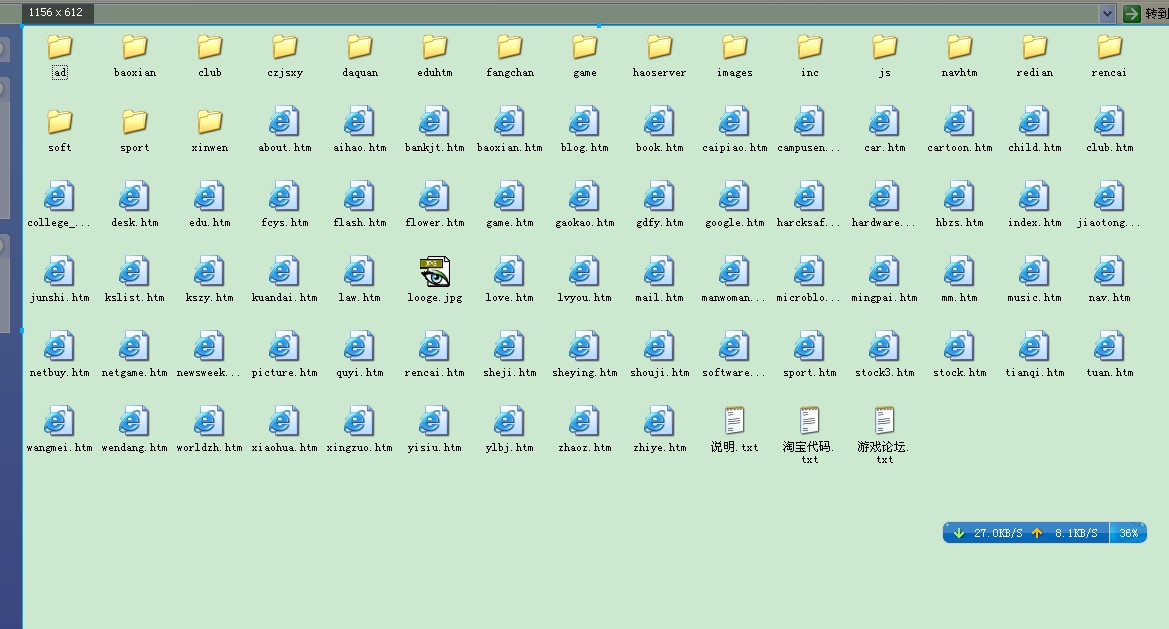Open the index.htm file
This screenshot has width=1169, height=629.
pos(1034,197)
